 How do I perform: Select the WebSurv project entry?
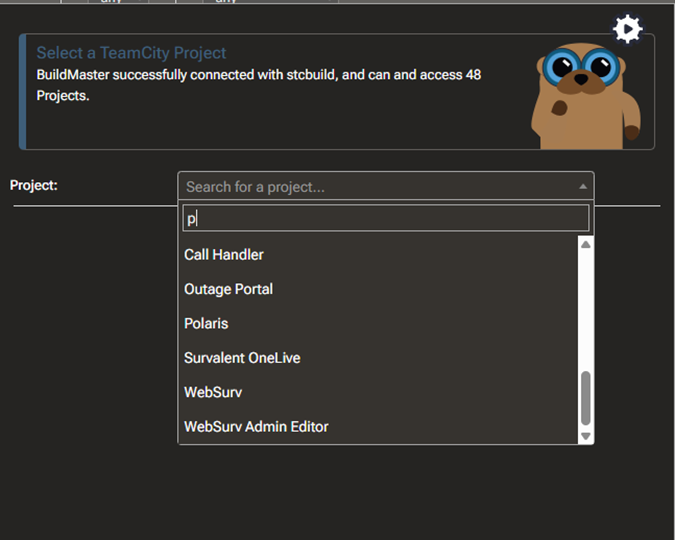[213, 392]
